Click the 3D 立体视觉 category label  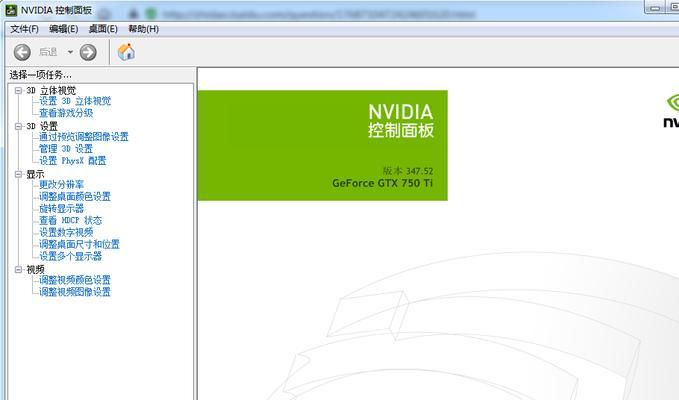point(51,90)
